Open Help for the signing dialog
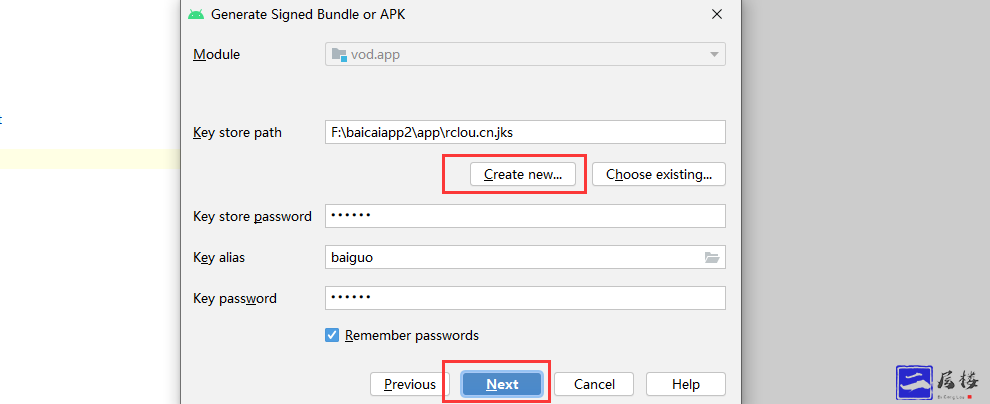Viewport: 990px width, 404px height. pyautogui.click(x=686, y=384)
